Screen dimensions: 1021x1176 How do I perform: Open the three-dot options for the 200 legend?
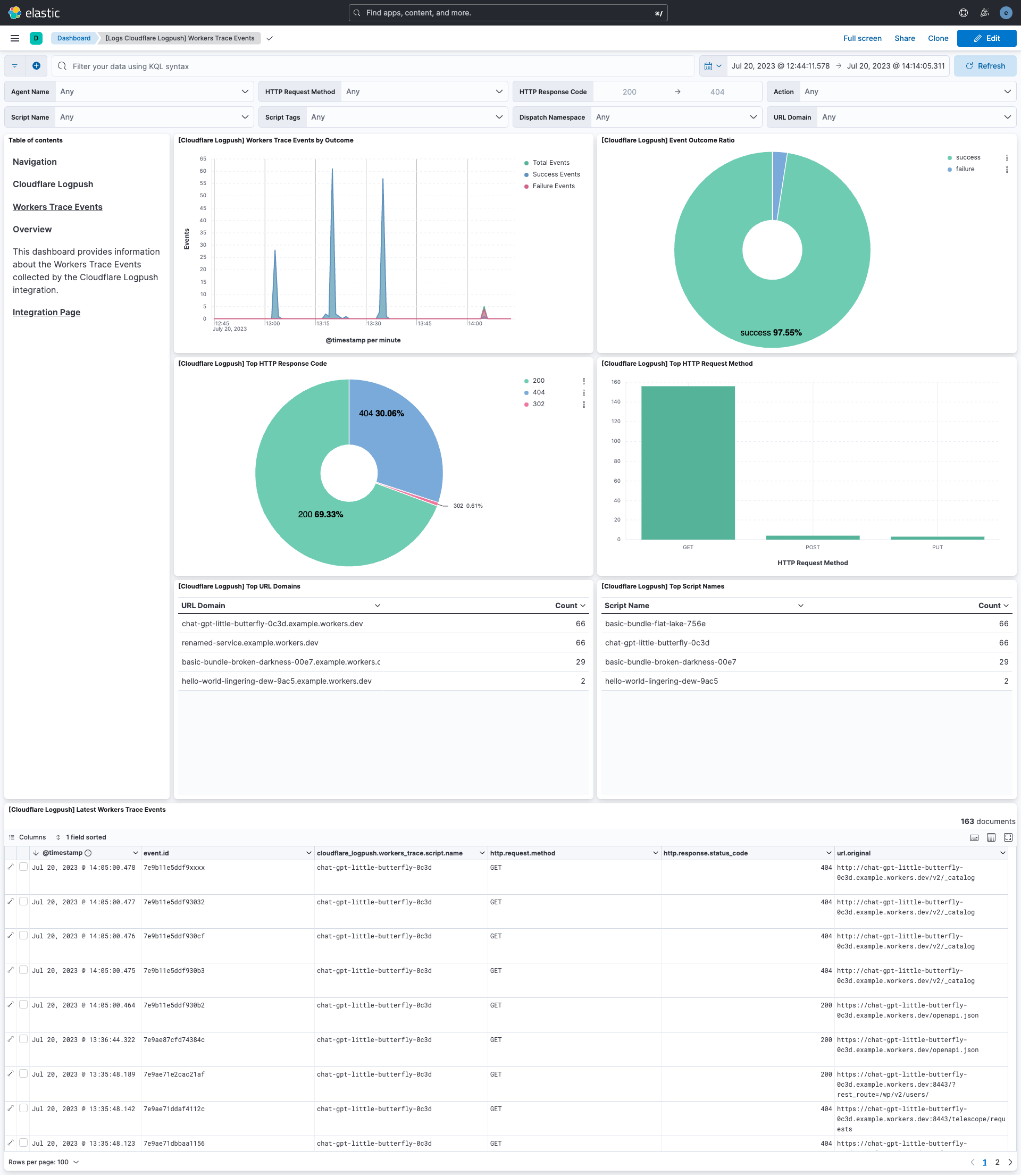click(583, 381)
